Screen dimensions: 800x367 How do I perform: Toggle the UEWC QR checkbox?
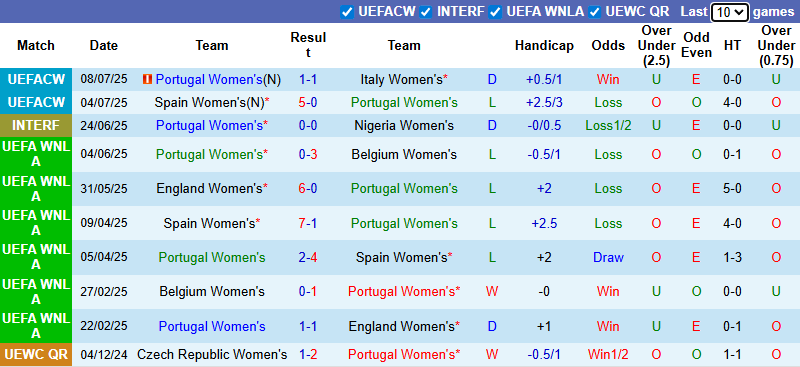[x=594, y=12]
